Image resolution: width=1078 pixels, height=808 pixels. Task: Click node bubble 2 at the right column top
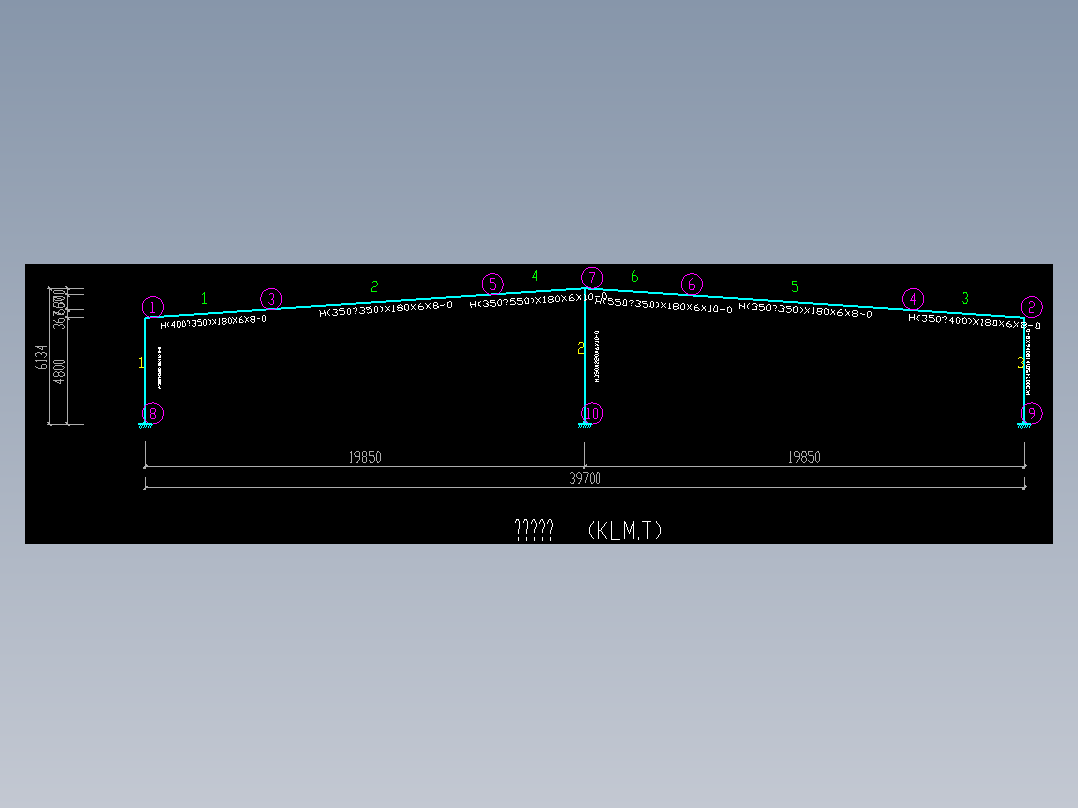[1033, 309]
